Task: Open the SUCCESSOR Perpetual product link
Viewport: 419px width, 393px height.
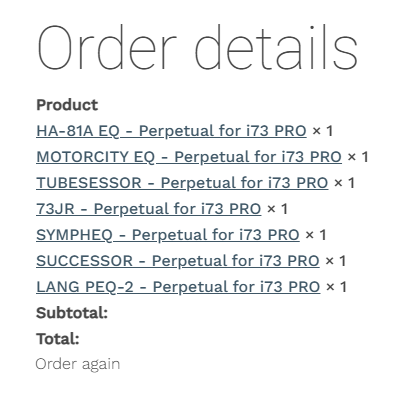Action: point(178,261)
